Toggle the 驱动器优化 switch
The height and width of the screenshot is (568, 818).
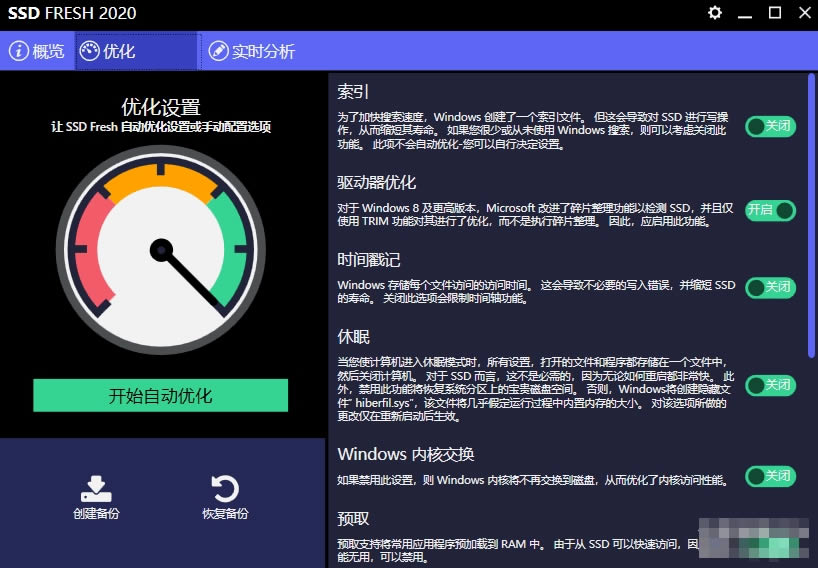[771, 211]
